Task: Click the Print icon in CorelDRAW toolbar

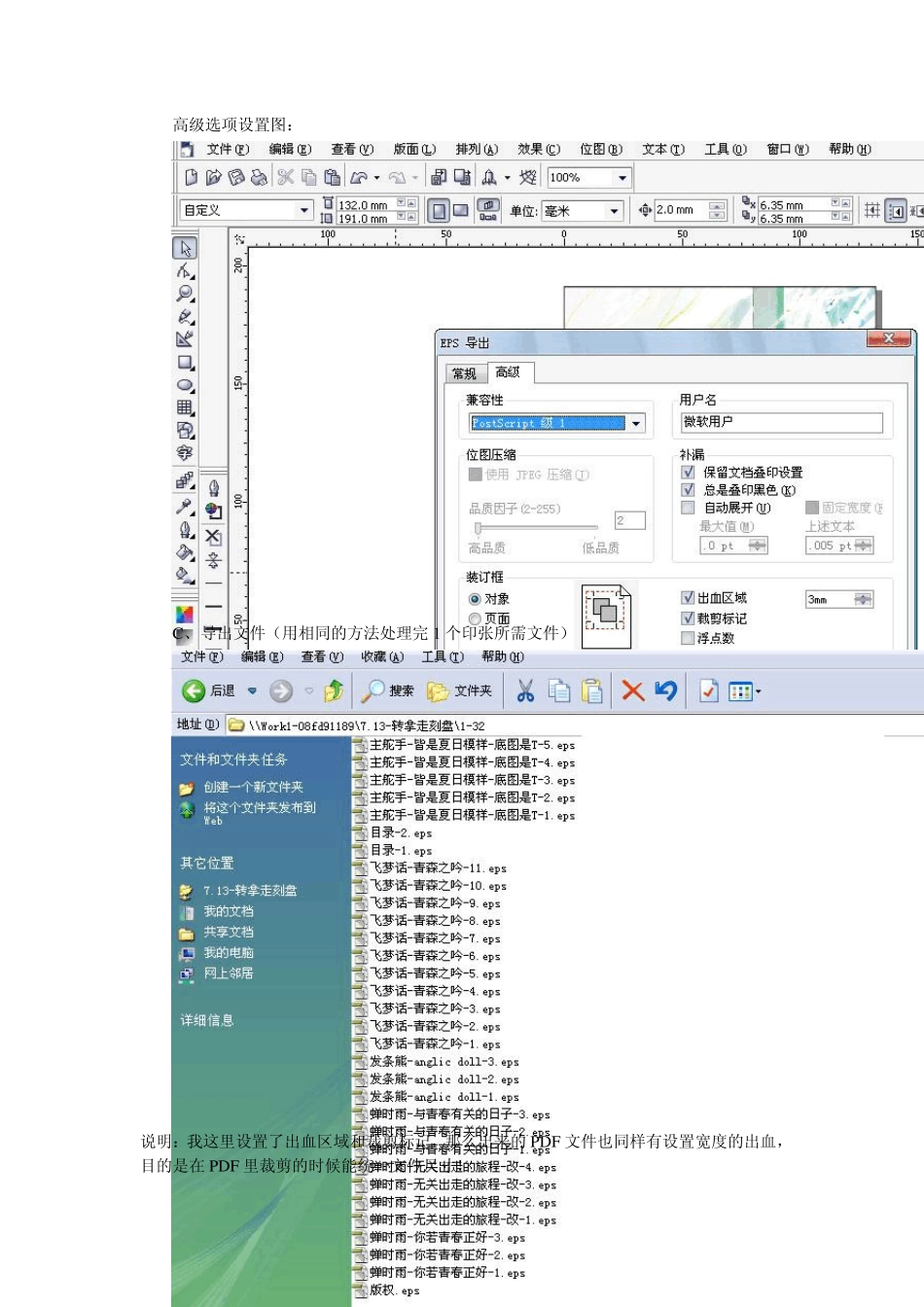Action: tap(259, 177)
